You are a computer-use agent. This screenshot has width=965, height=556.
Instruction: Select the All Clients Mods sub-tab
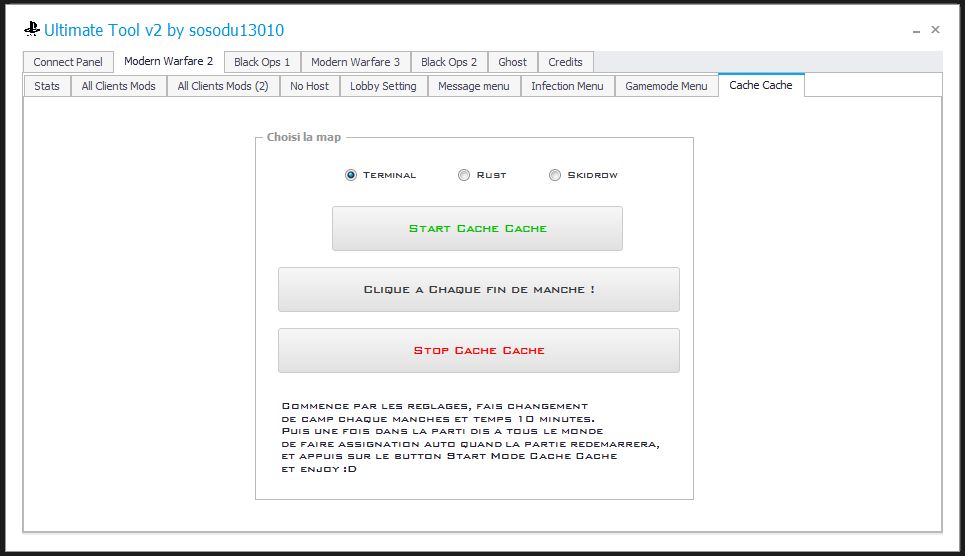119,86
